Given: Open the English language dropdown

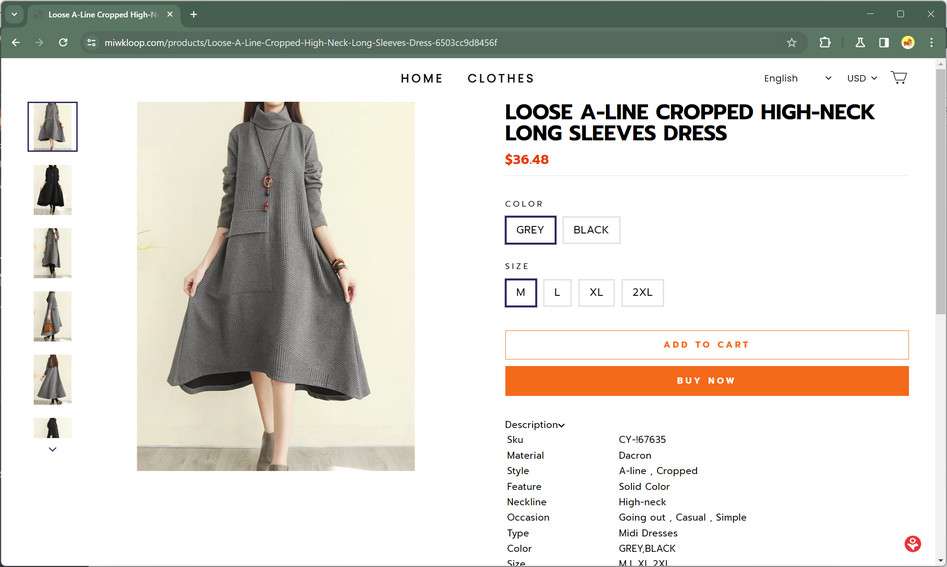Looking at the screenshot, I should 797,78.
